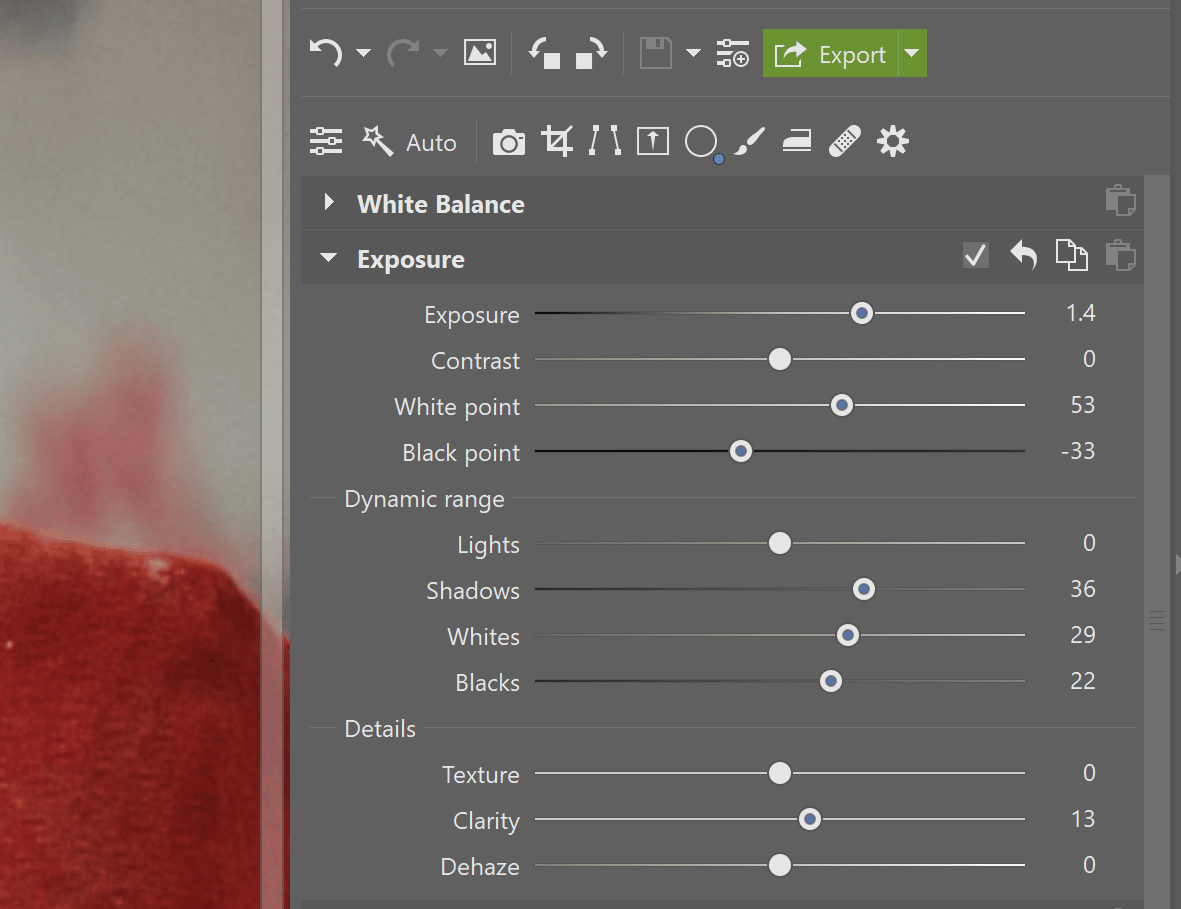Viewport: 1181px width, 909px height.
Task: Click the Contrast value field
Action: 1089,359
